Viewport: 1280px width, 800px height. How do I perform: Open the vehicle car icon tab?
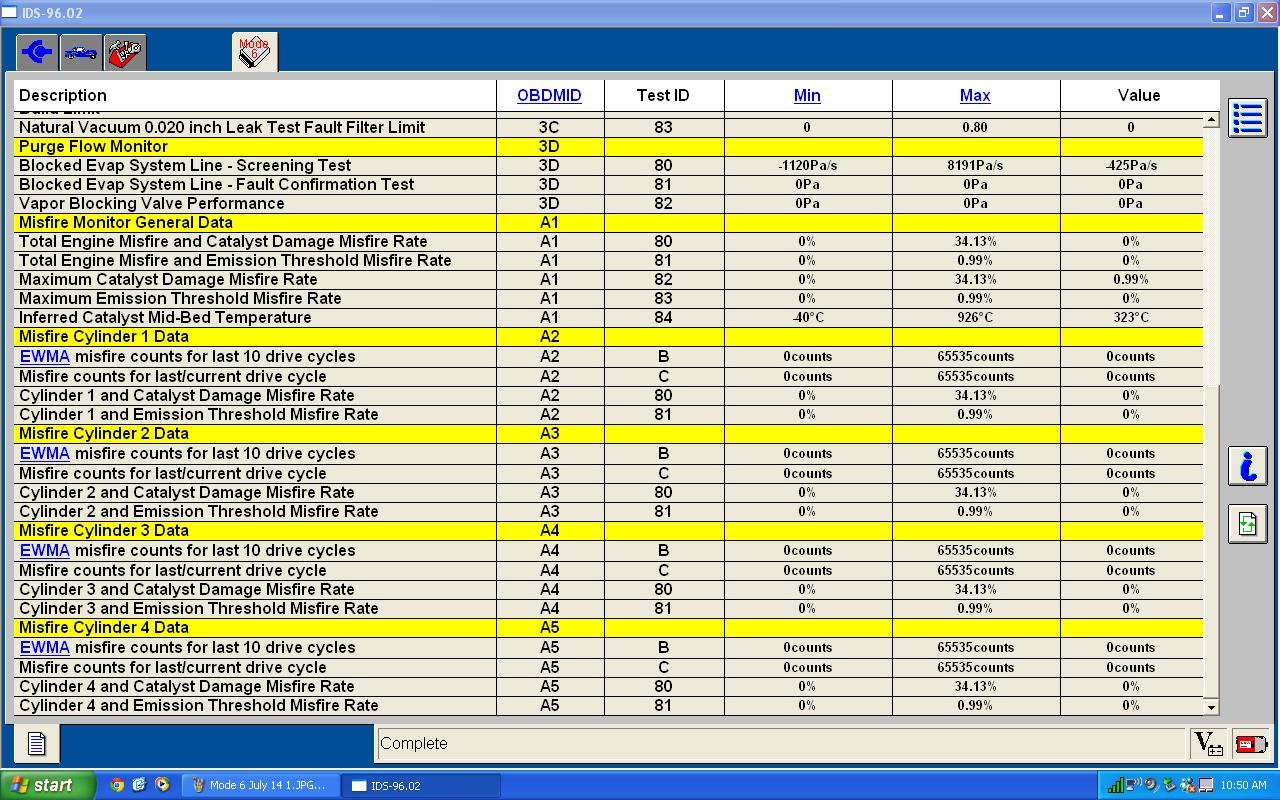tap(81, 52)
